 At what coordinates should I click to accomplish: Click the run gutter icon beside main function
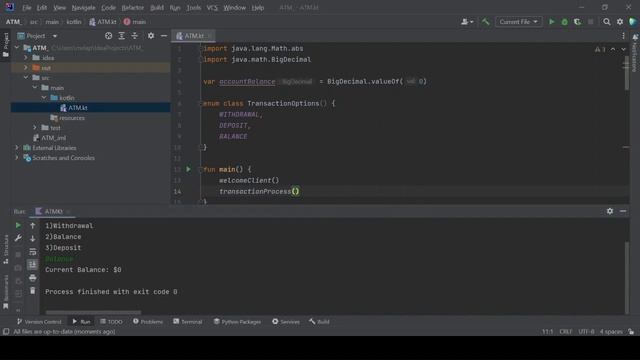click(x=188, y=169)
